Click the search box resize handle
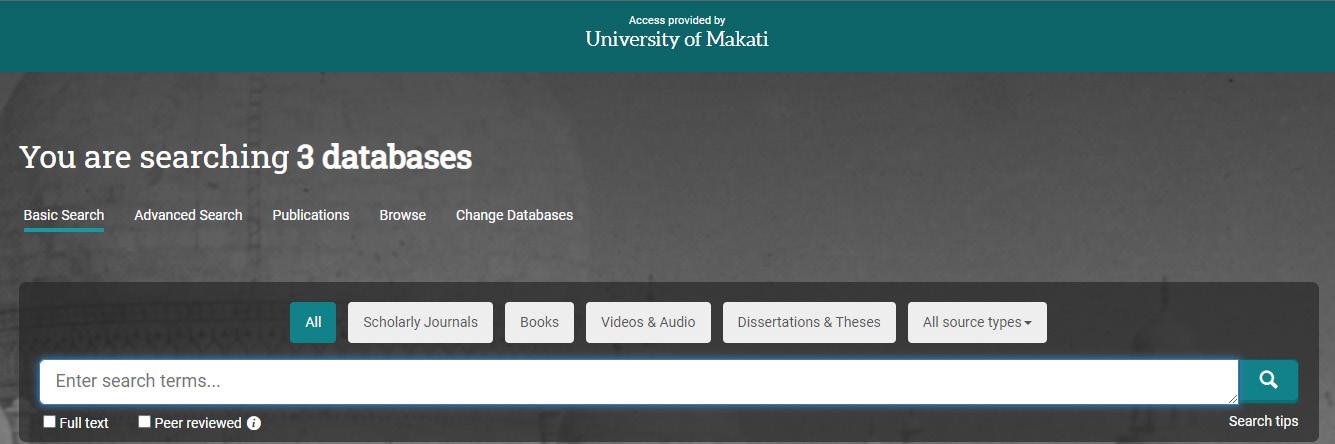Screen dimensions: 1335x444 1232,398
